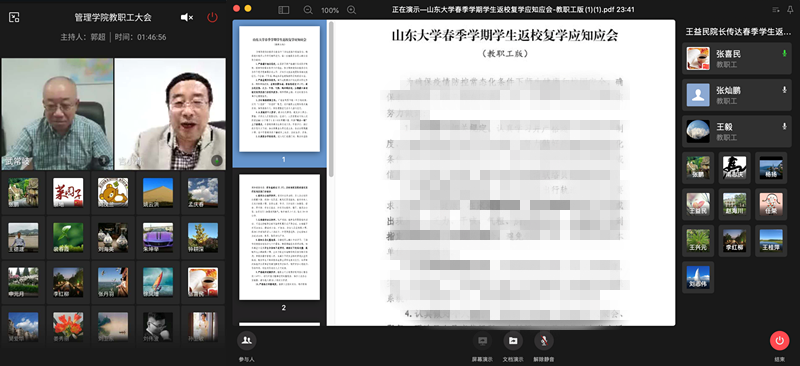
Task: Zoom out the PDF with minus magnifier
Action: point(308,10)
